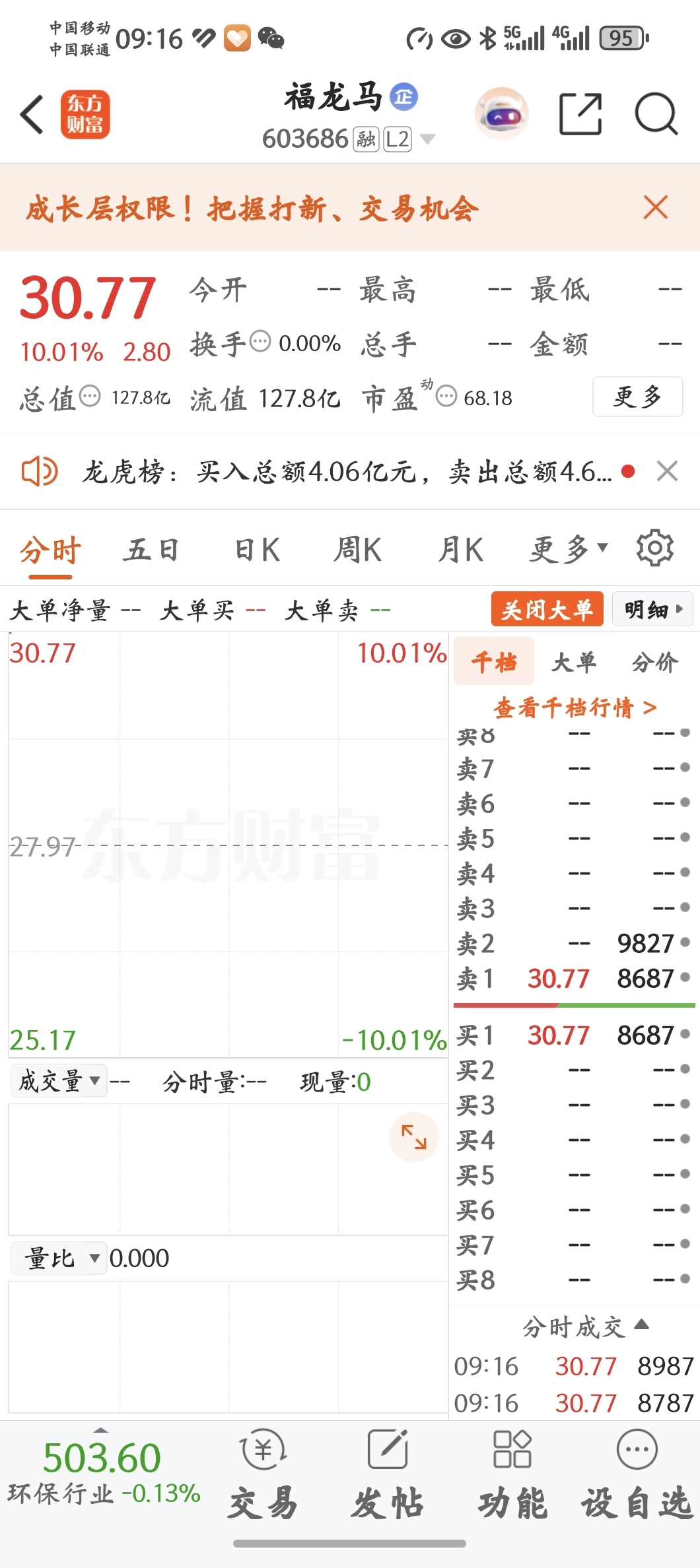Tap the fullscreen expand chart icon
Viewport: 700px width, 1568px height.
click(414, 1137)
